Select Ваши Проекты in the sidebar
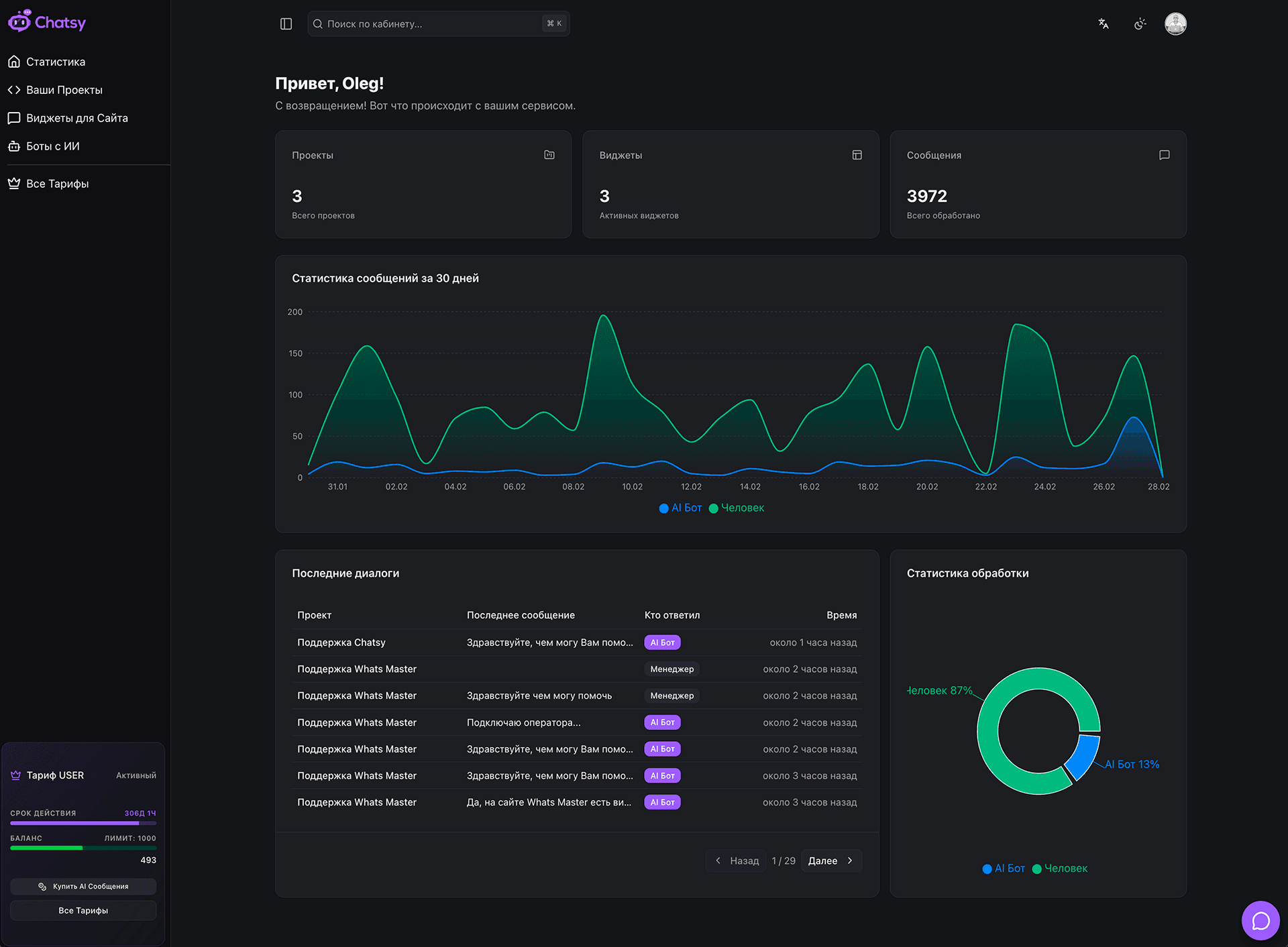Viewport: 1288px width, 947px height. [64, 89]
